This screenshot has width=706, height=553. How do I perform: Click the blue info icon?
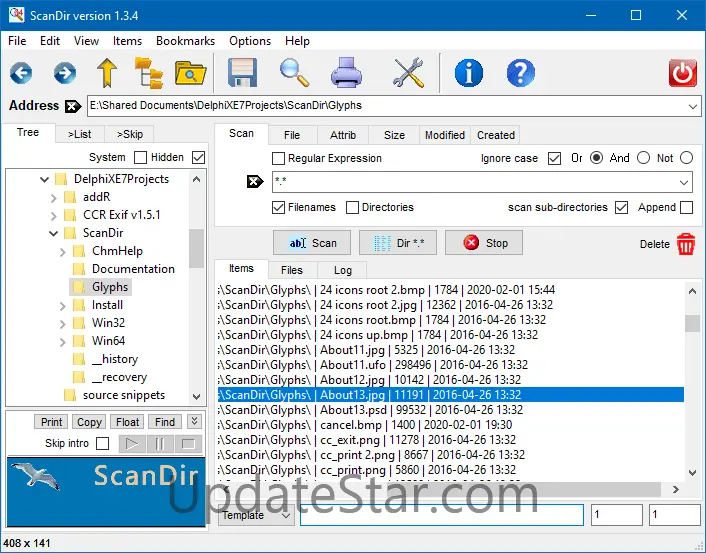[x=468, y=73]
